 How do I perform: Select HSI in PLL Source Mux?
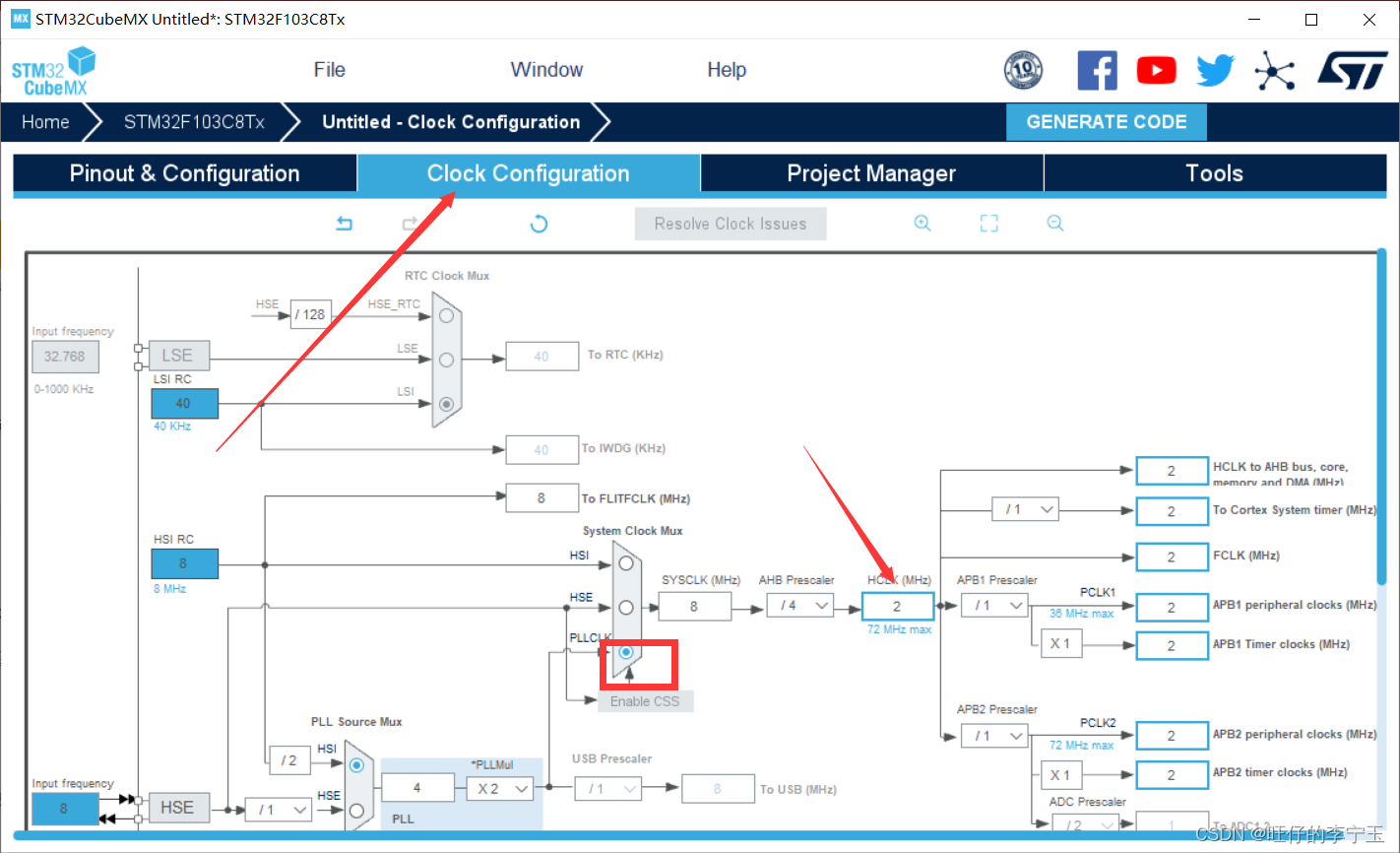[x=356, y=765]
